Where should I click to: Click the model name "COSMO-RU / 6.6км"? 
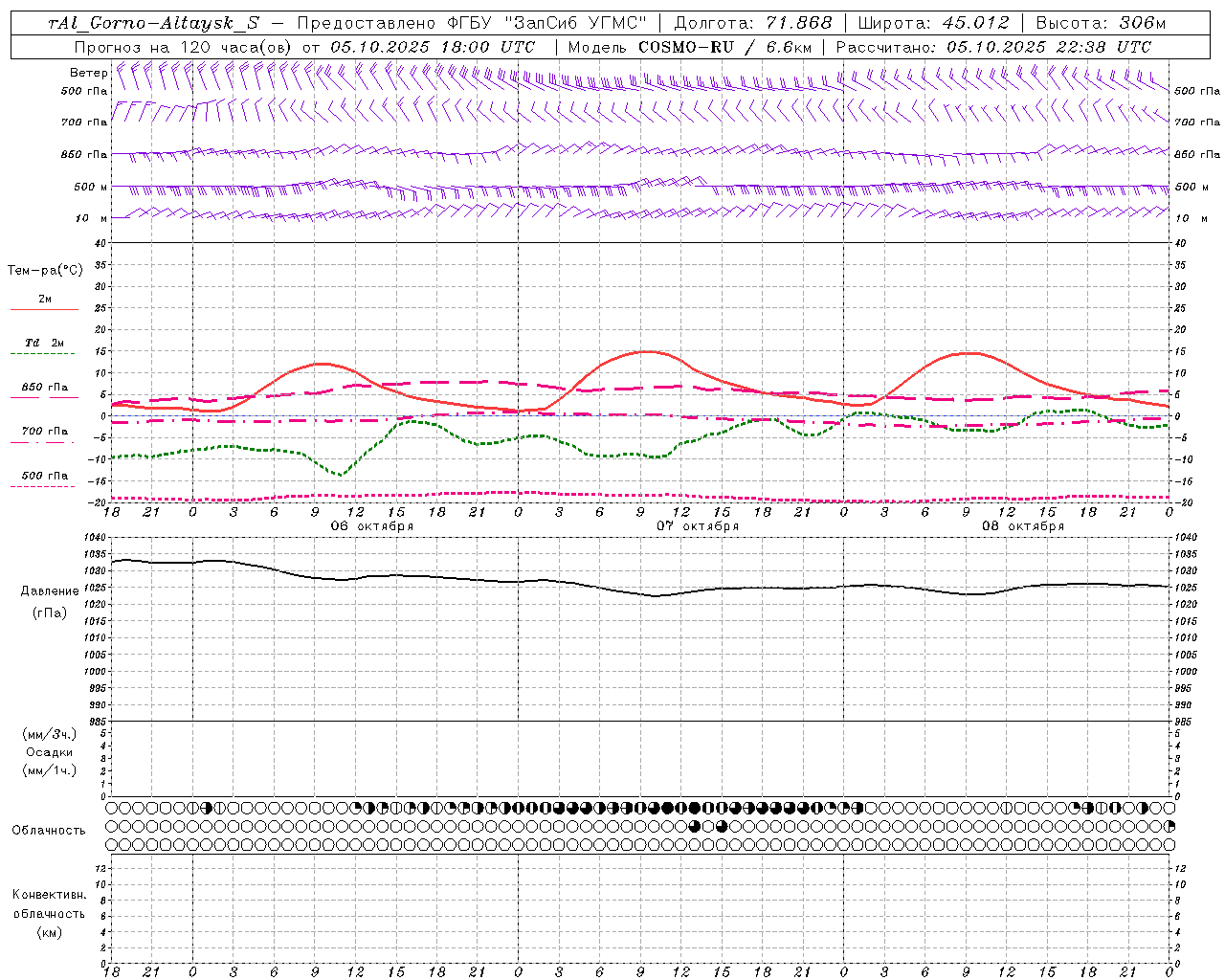coord(724,47)
